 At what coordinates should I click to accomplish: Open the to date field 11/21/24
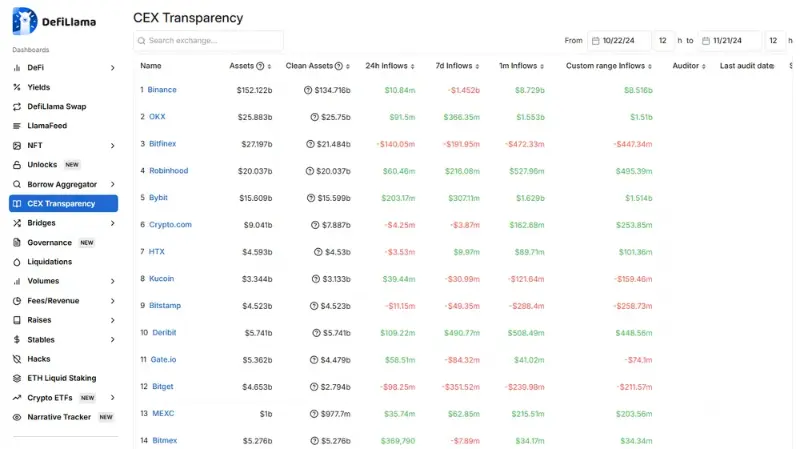[x=730, y=41]
